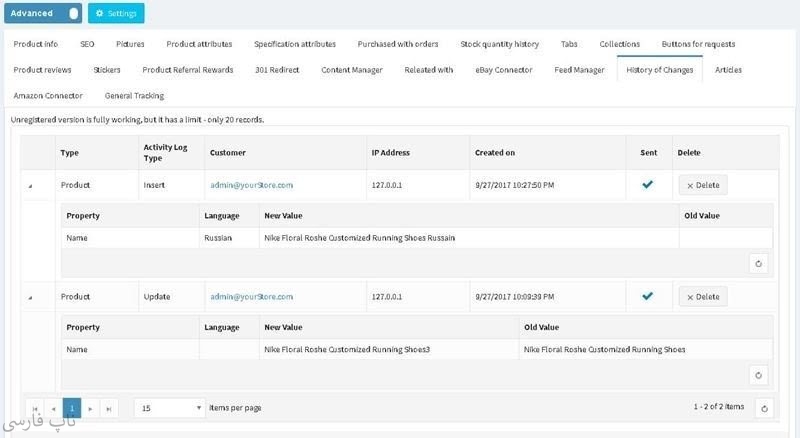Select page number 1 in pager
Viewport: 800px width, 438px height.
click(x=72, y=408)
